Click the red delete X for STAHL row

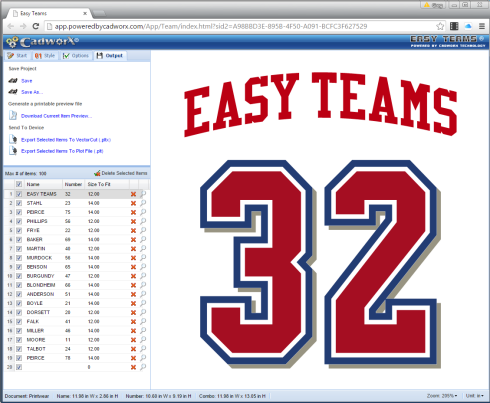(133, 203)
